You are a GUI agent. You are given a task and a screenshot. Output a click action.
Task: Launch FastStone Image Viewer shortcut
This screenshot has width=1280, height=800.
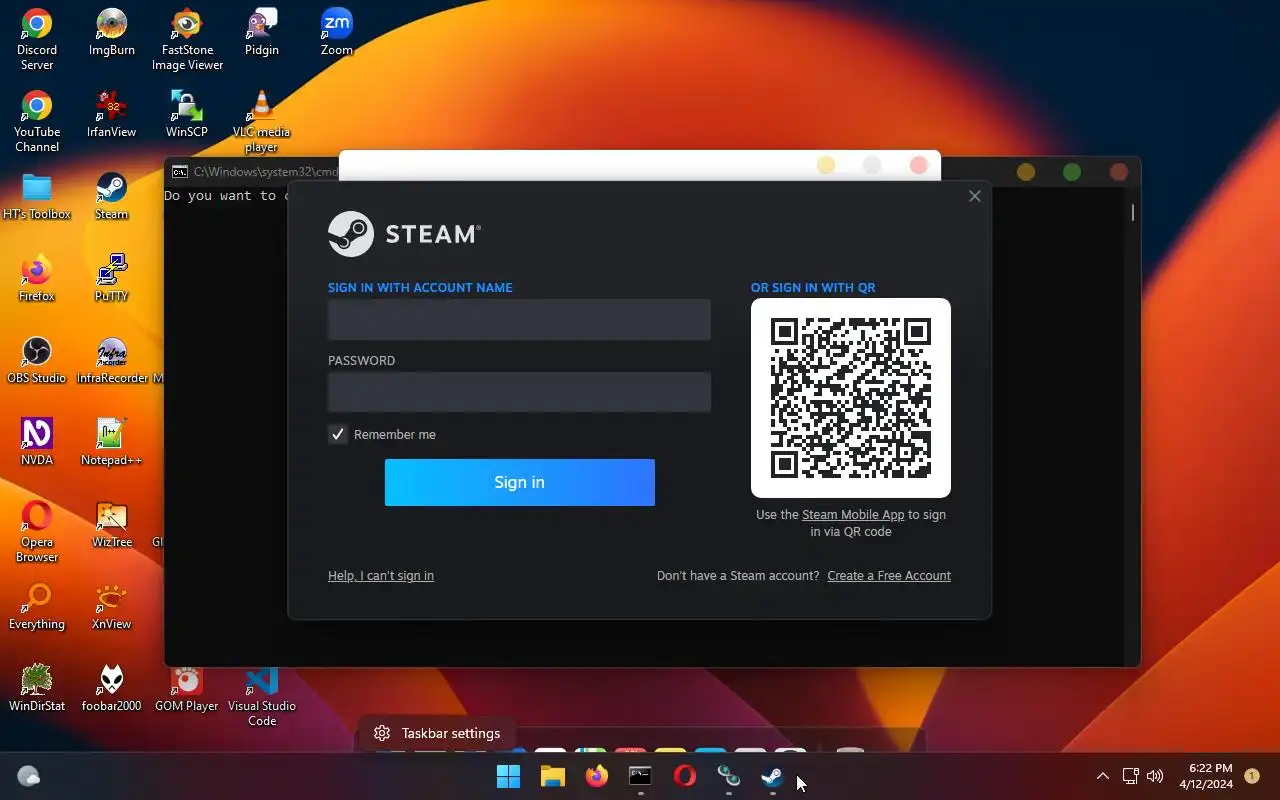pos(187,40)
